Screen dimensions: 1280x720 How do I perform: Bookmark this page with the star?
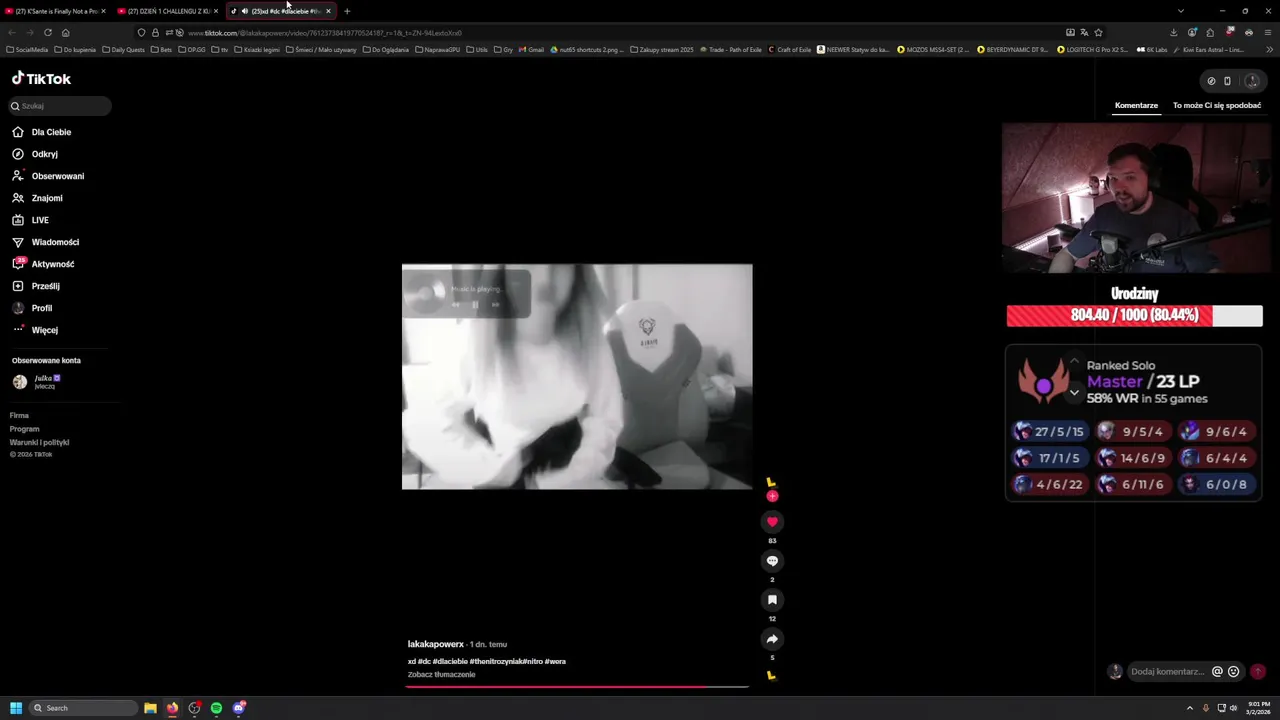pos(1098,32)
